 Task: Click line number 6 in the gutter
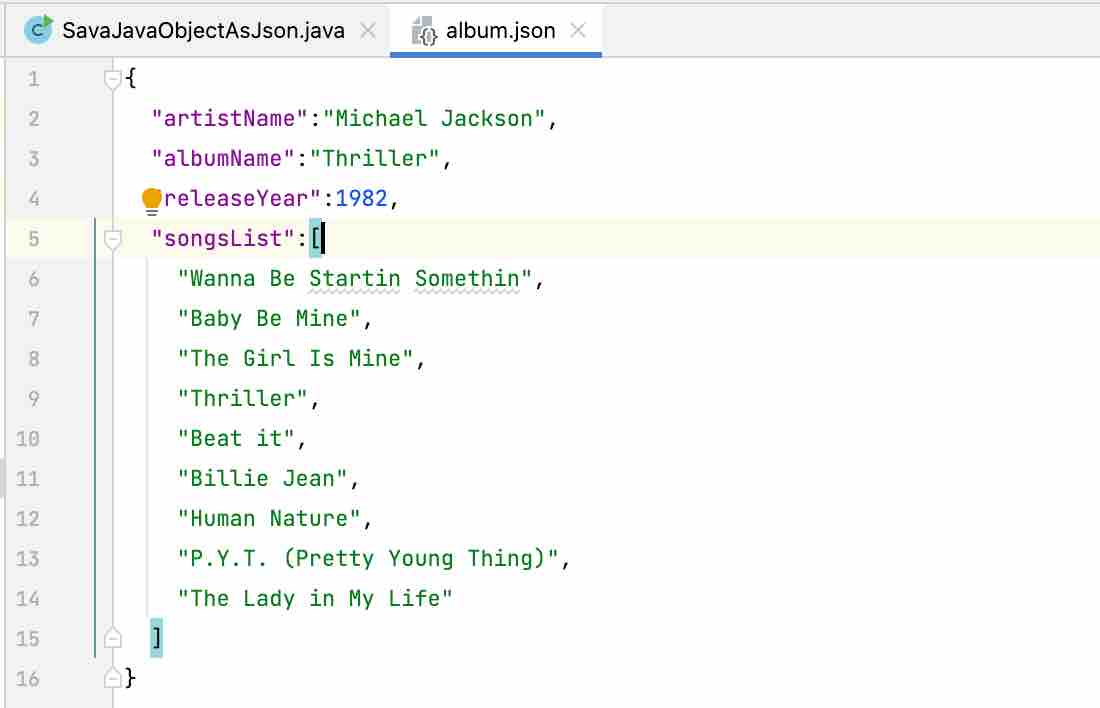pyautogui.click(x=34, y=279)
